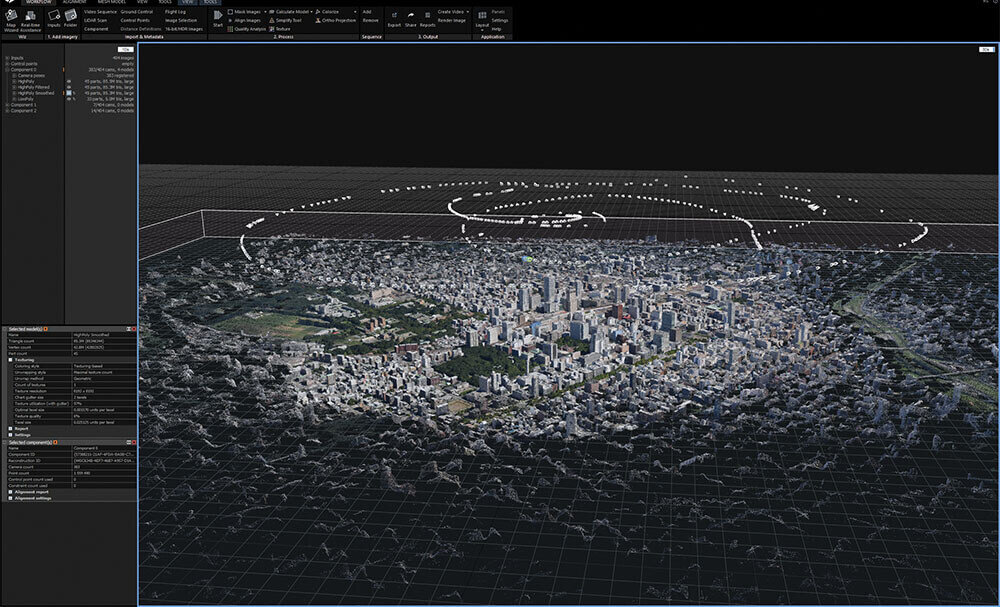Click the Simplify Tool button
This screenshot has width=1000, height=607.
click(x=283, y=20)
